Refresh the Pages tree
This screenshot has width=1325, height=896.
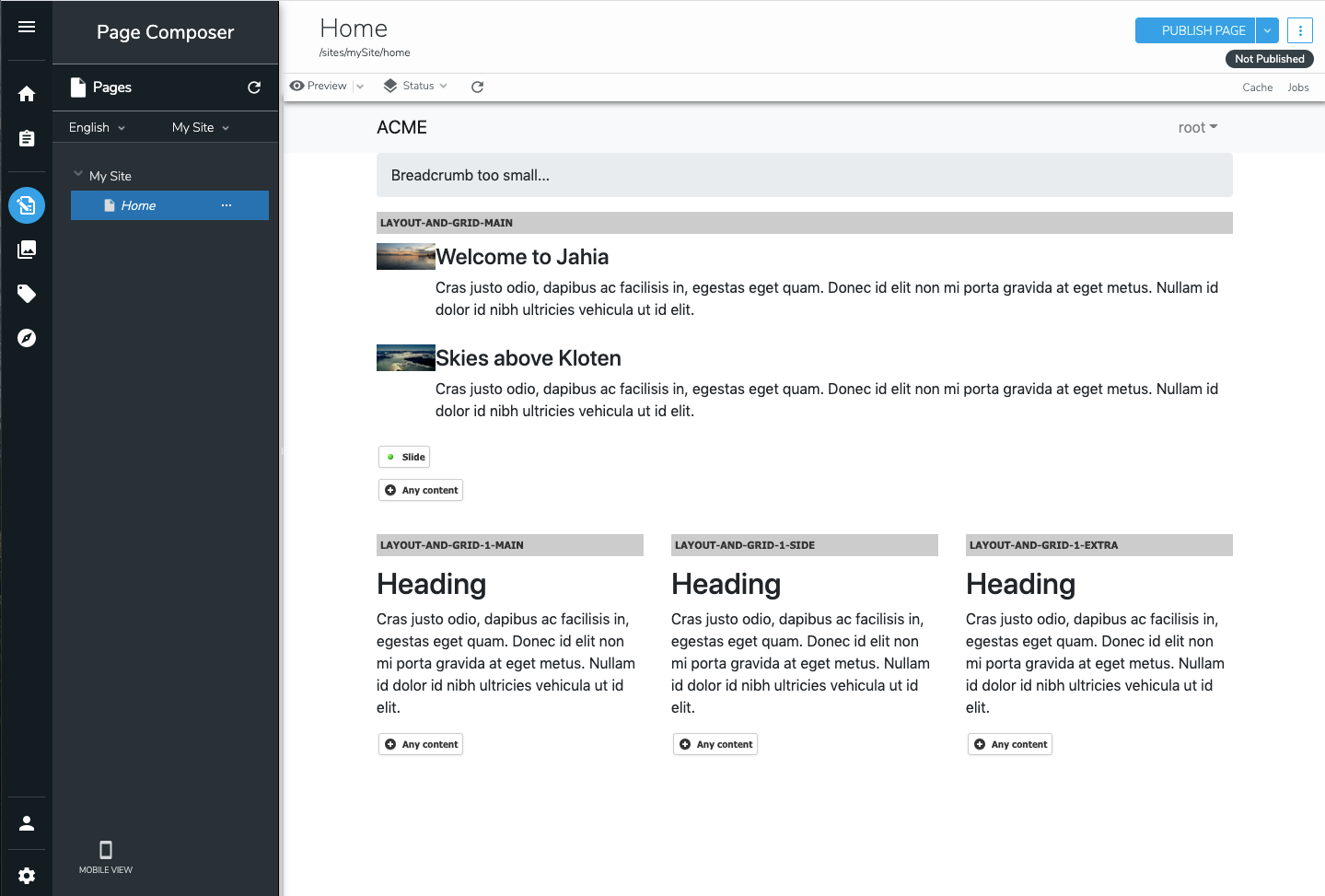coord(254,87)
